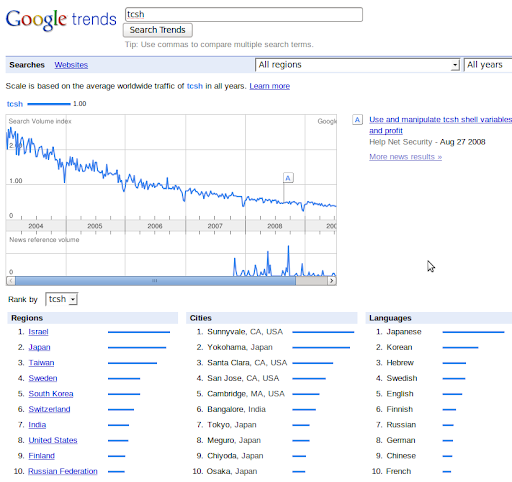Switch to the Websites tab
Image resolution: width=512 pixels, height=482 pixels.
71,65
